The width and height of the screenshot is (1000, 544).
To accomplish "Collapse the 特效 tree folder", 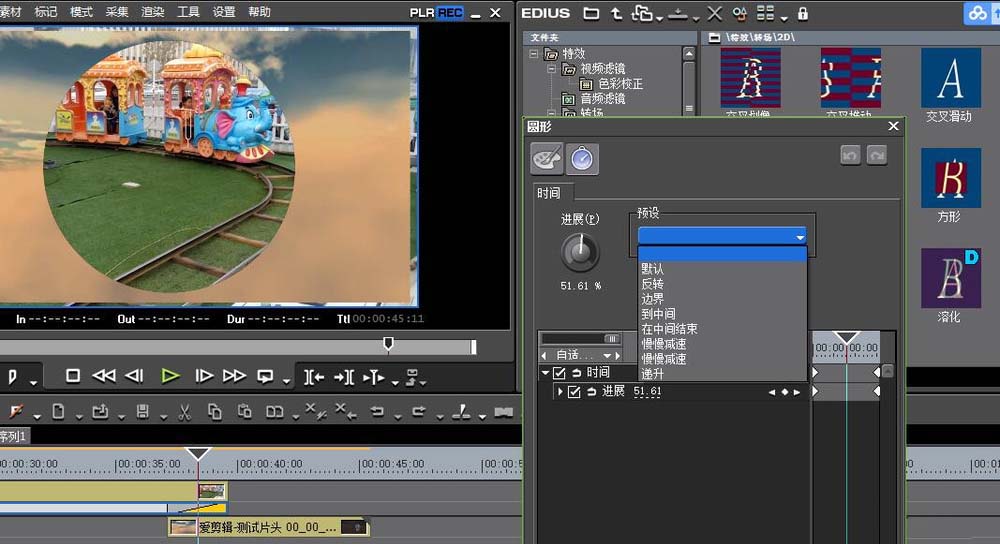I will [534, 54].
